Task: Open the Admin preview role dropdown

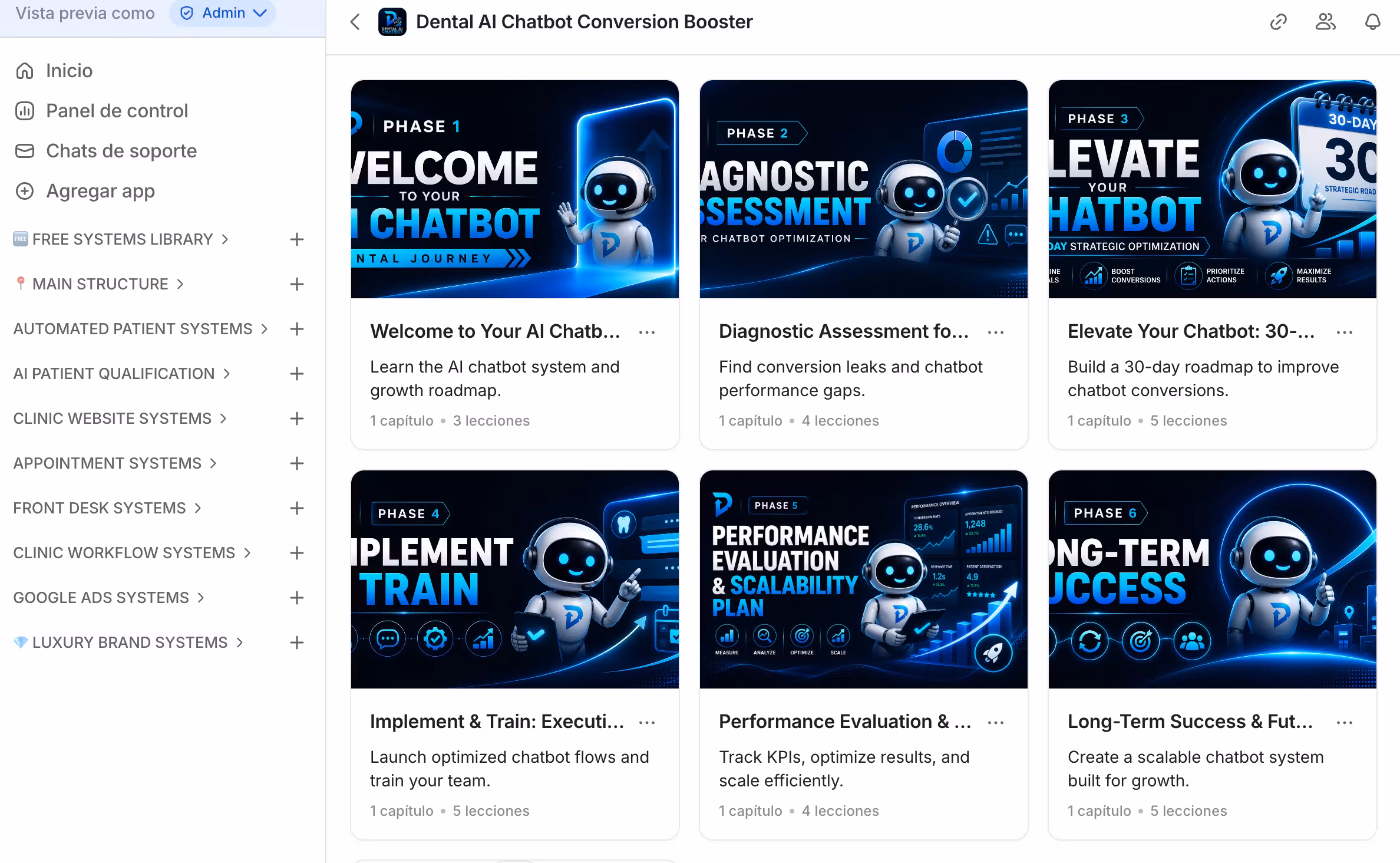Action: point(223,13)
